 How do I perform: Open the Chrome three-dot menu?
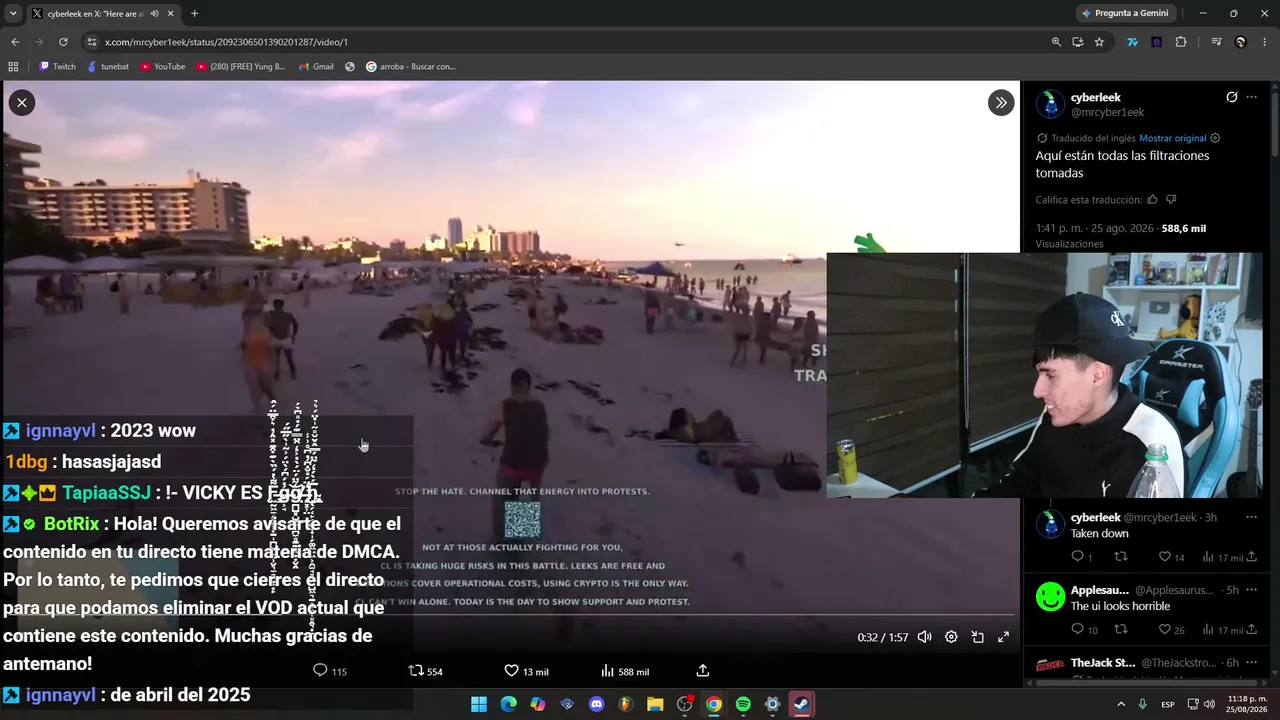pos(1265,42)
